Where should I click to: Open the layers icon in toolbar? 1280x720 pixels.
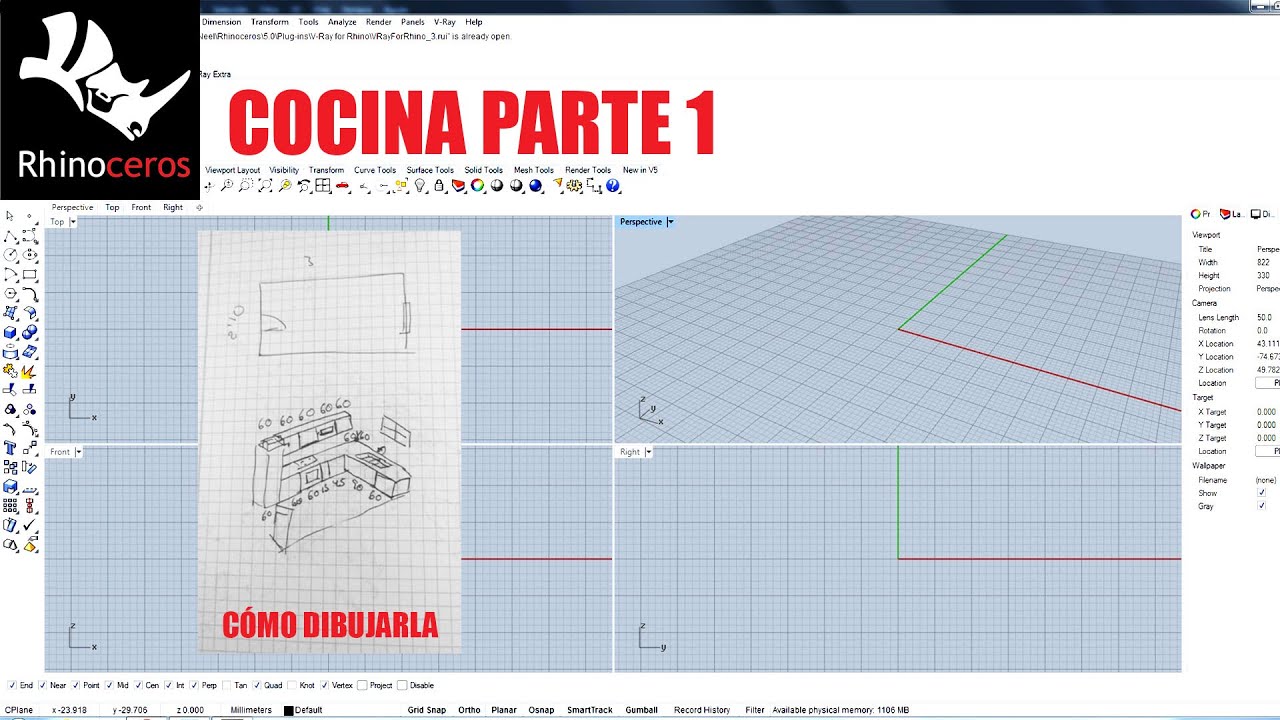point(458,186)
